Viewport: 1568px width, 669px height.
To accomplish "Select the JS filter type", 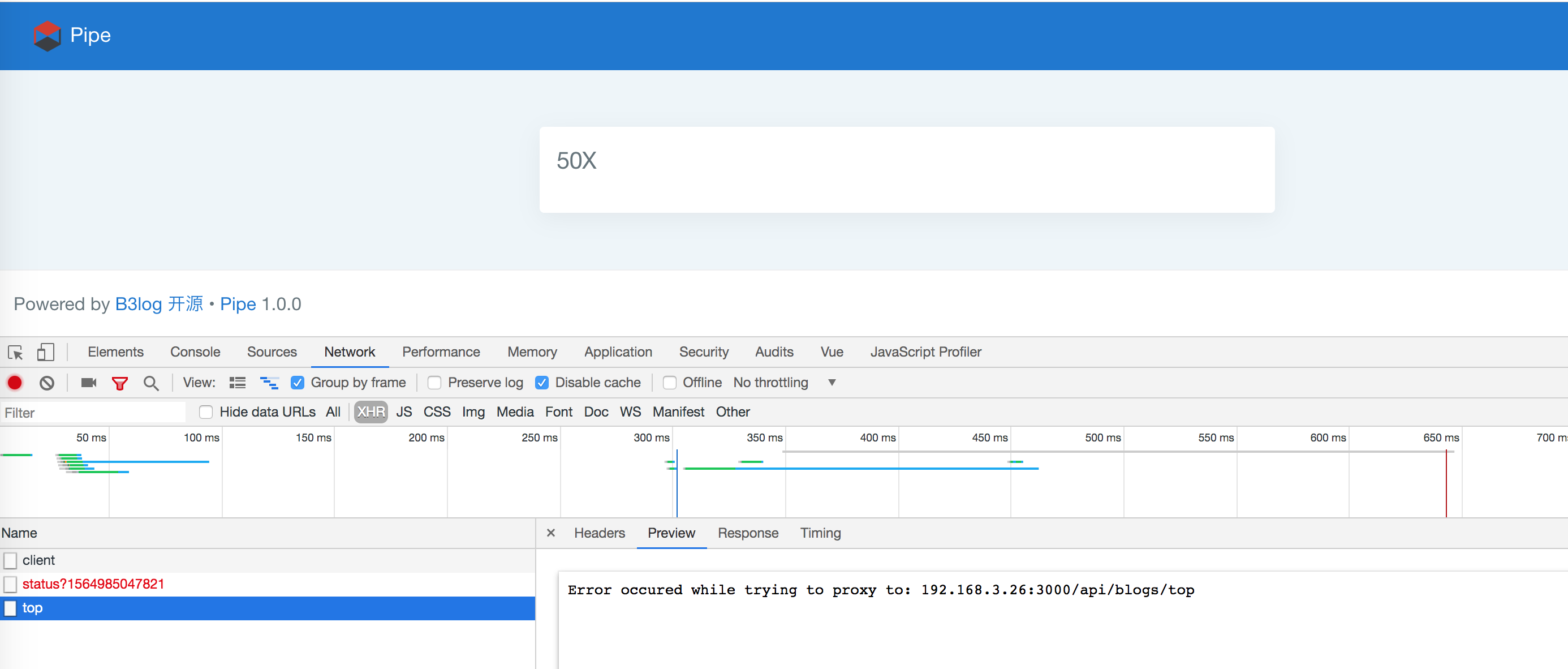I will pyautogui.click(x=403, y=413).
